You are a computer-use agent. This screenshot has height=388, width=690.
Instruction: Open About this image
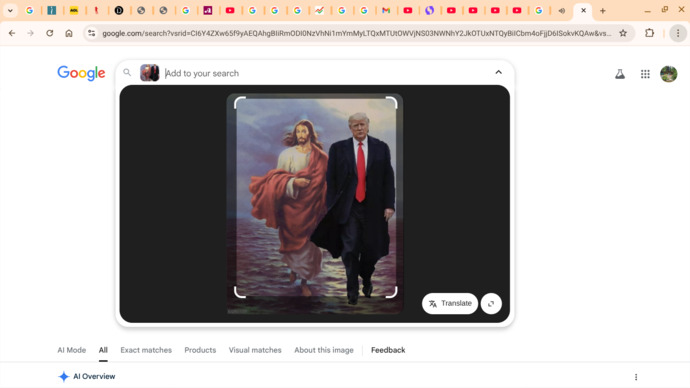[324, 350]
